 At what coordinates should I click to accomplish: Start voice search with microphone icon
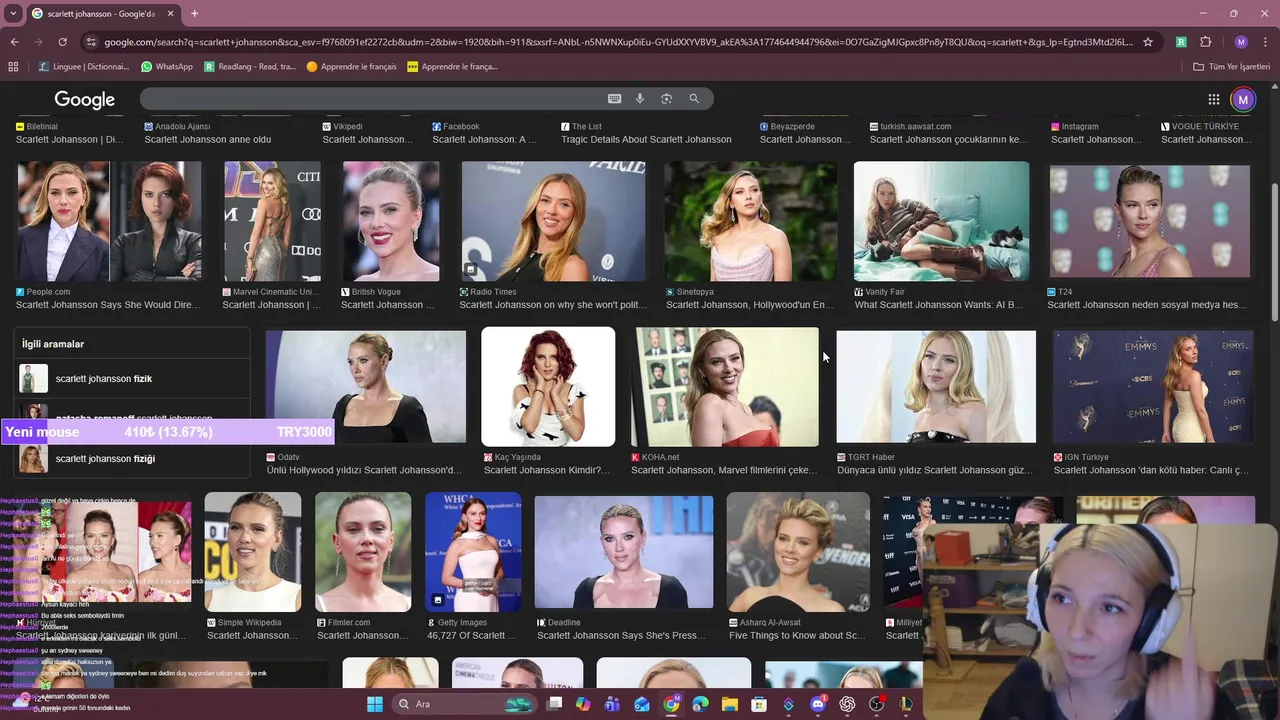[640, 98]
